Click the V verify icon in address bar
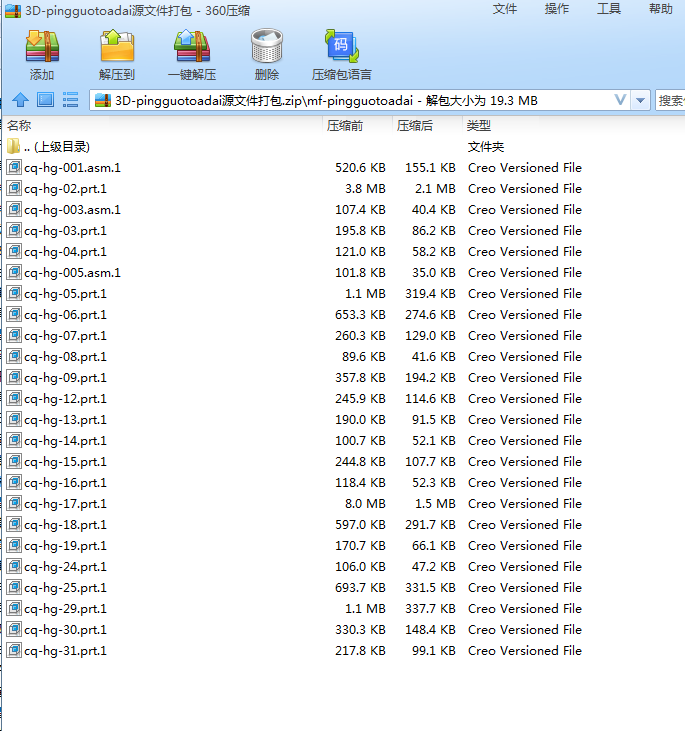 620,100
